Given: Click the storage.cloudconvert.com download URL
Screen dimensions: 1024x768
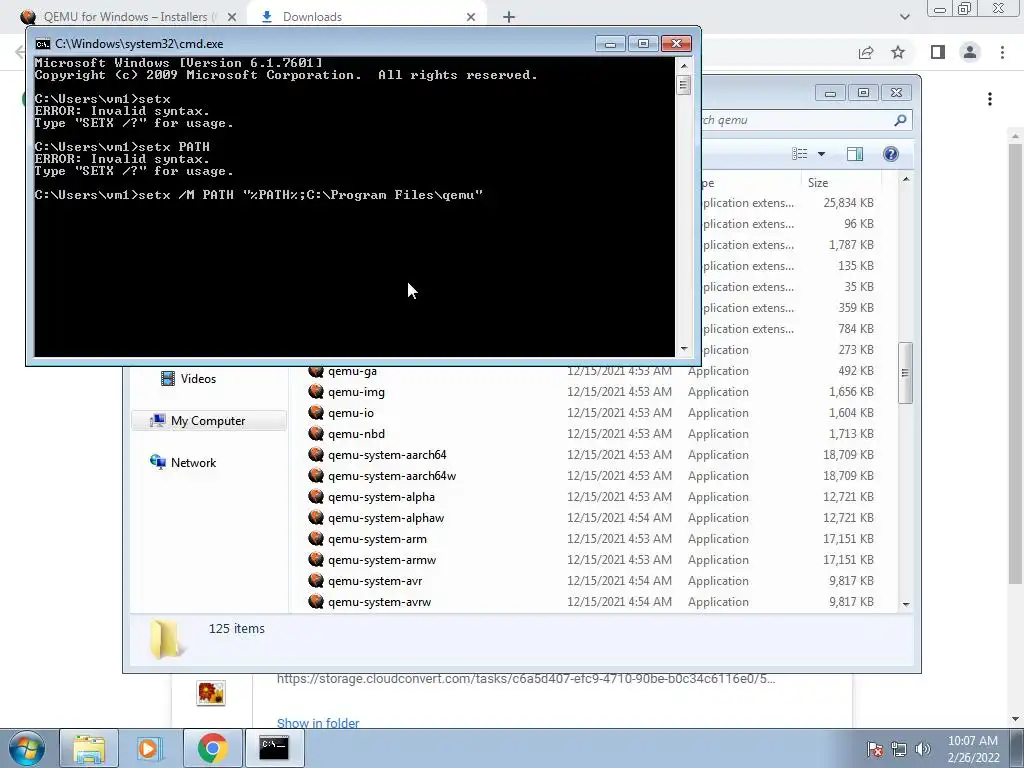Looking at the screenshot, I should click(526, 679).
